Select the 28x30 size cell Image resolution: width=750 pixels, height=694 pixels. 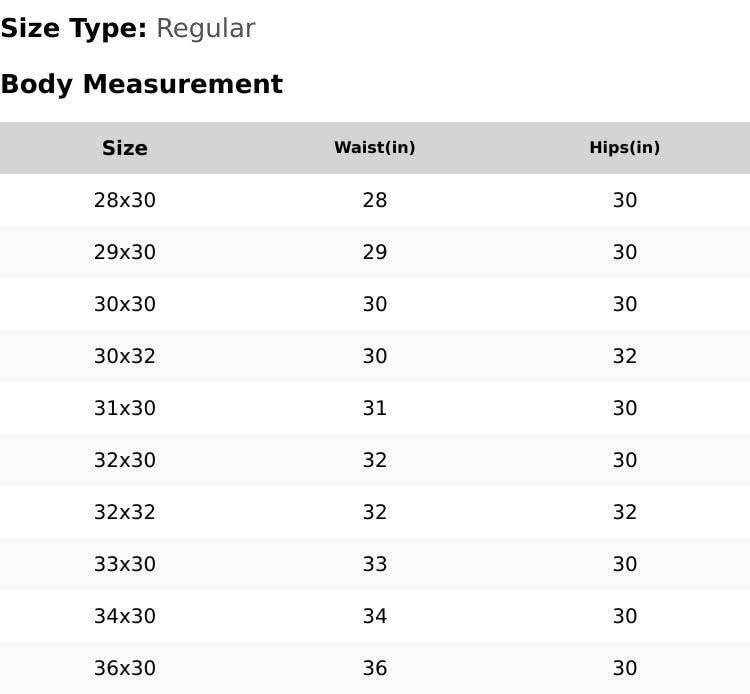click(125, 200)
